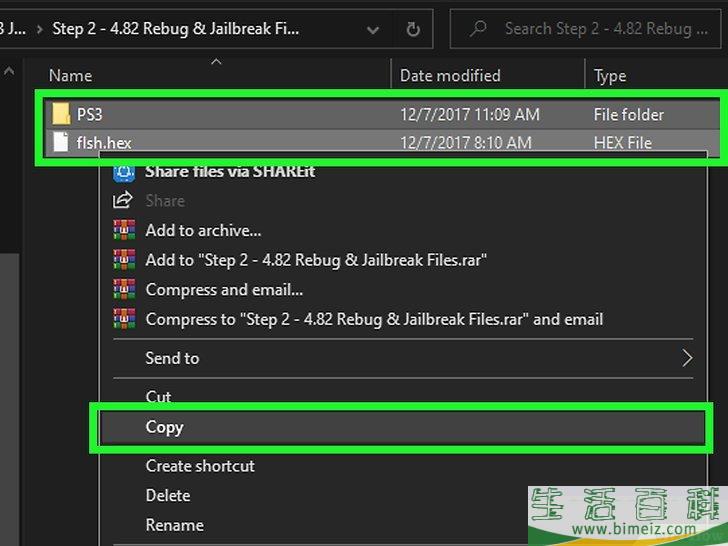Select the flsh.hex file name
This screenshot has height=546, width=728.
(104, 143)
